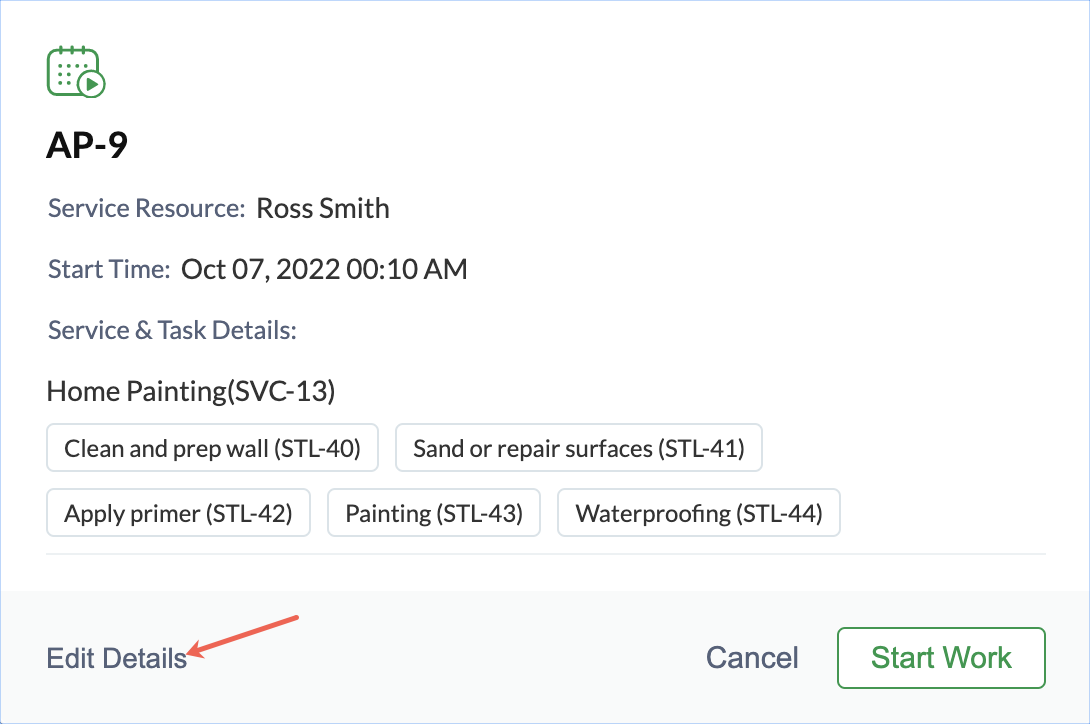Click the Service Resource label
This screenshot has width=1090, height=724.
(146, 209)
